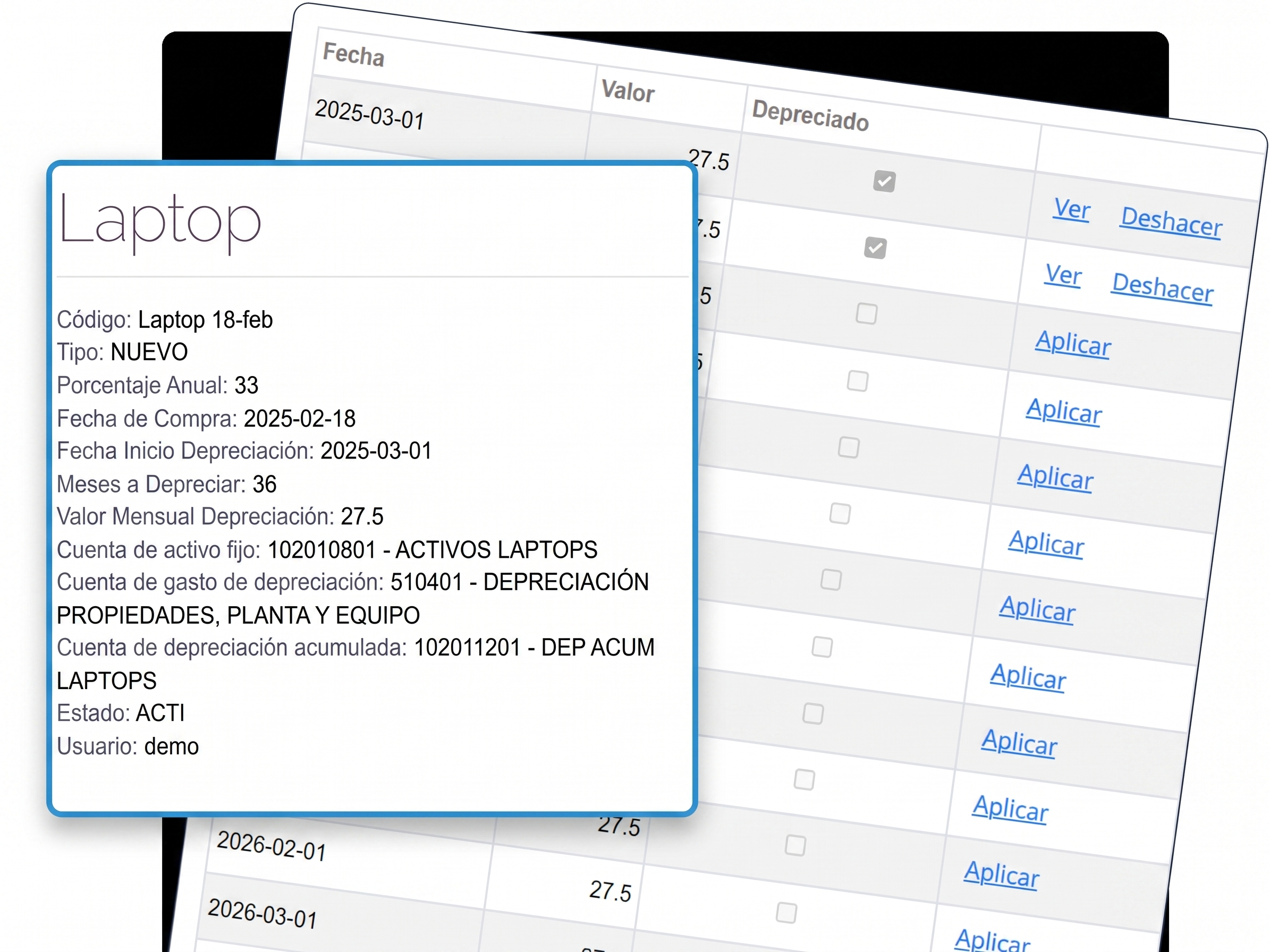Image resolution: width=1270 pixels, height=952 pixels.
Task: Click account 510401 - DEPRECIACIÓN text
Action: [520, 581]
